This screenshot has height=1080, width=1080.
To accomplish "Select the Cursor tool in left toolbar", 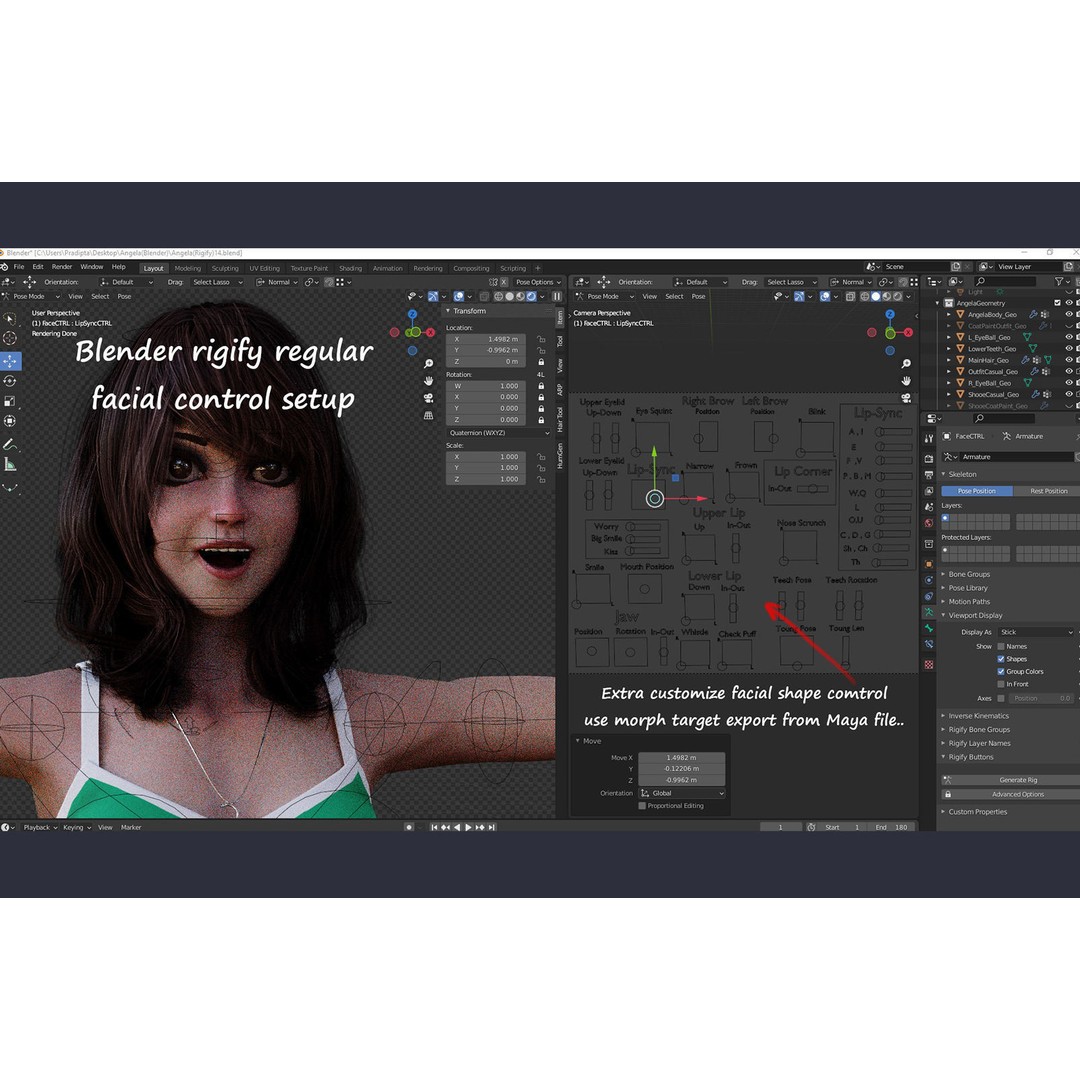I will pos(10,338).
